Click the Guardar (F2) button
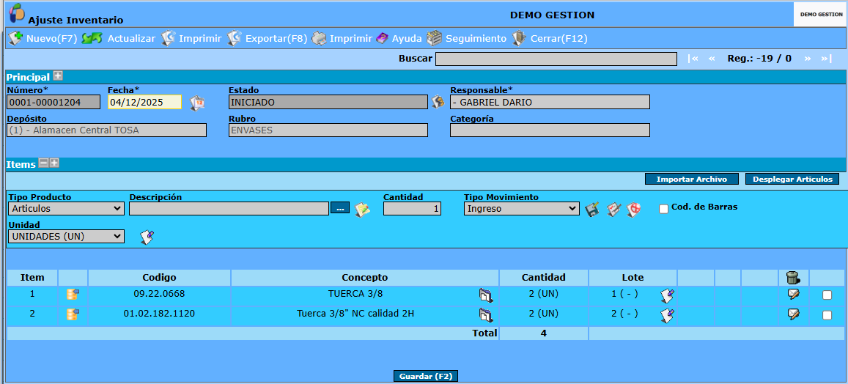Image resolution: width=848 pixels, height=384 pixels. coord(426,376)
